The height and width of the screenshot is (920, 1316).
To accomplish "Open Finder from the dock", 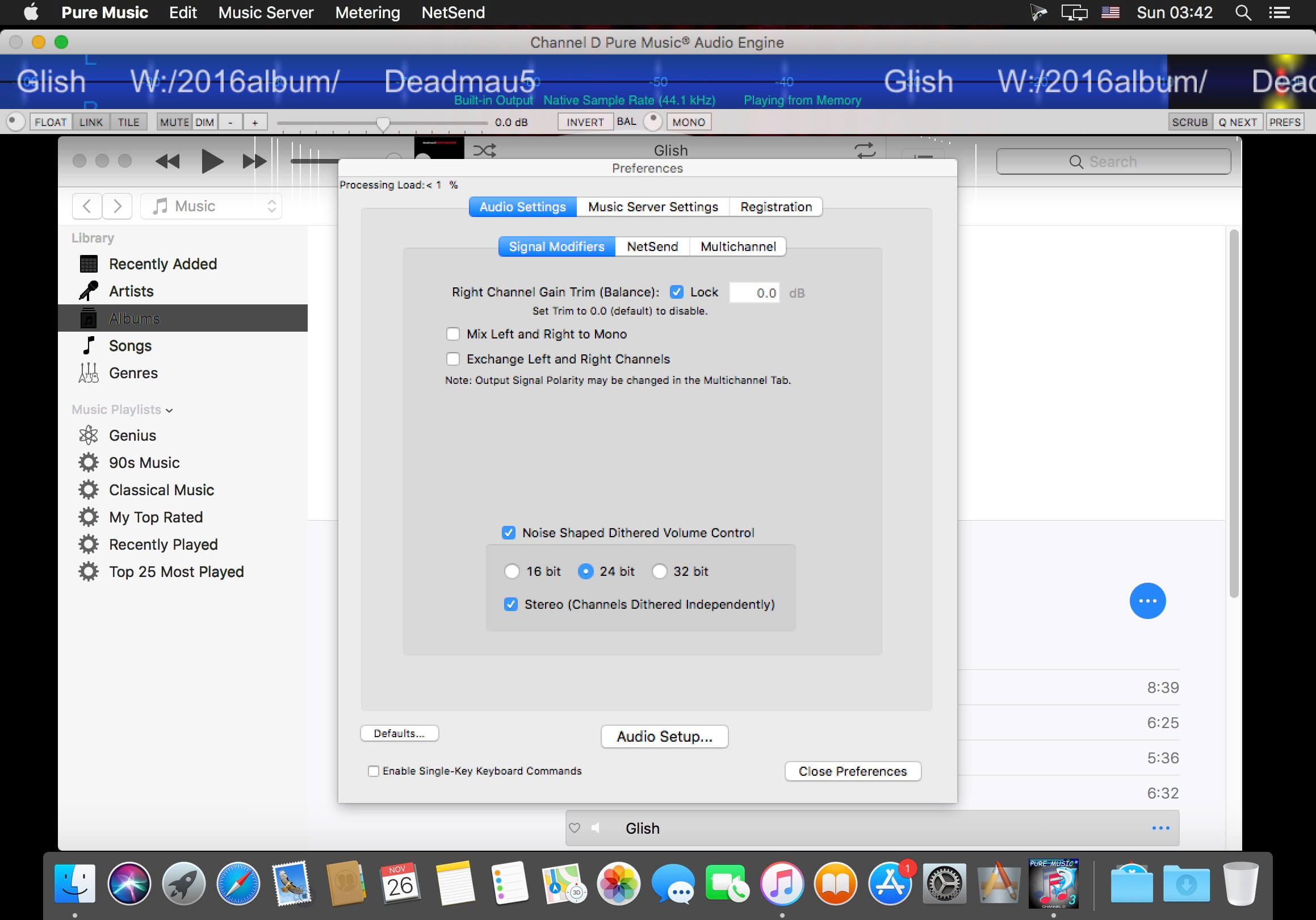I will pyautogui.click(x=74, y=883).
